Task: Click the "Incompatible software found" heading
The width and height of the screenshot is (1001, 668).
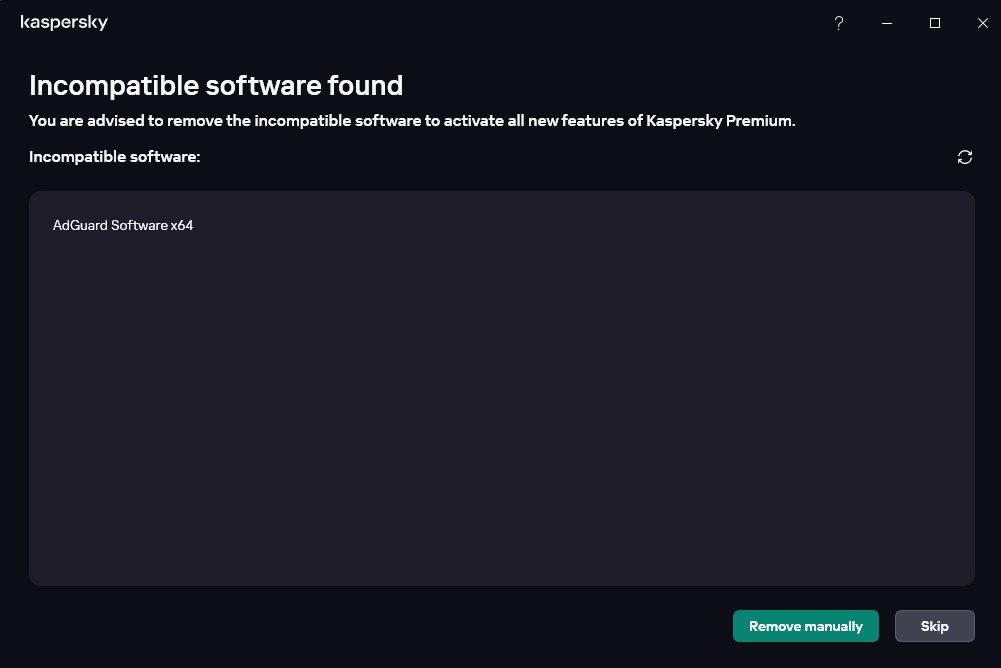Action: click(x=216, y=86)
